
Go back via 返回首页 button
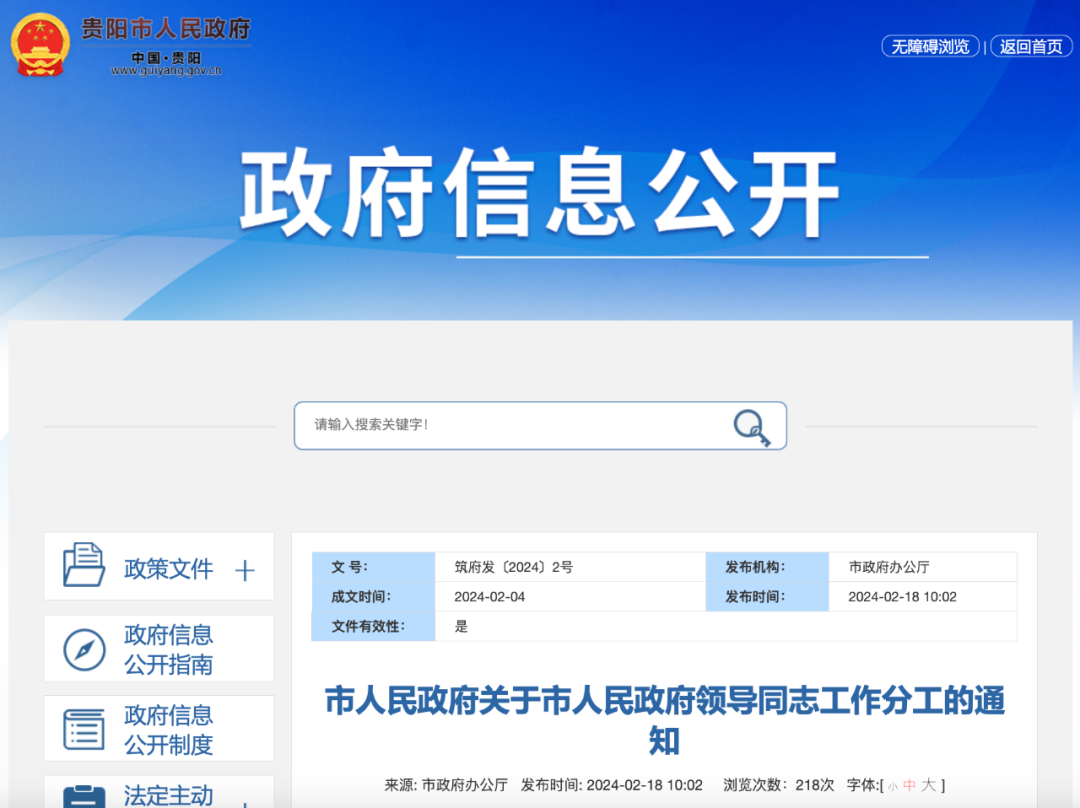tap(1030, 47)
